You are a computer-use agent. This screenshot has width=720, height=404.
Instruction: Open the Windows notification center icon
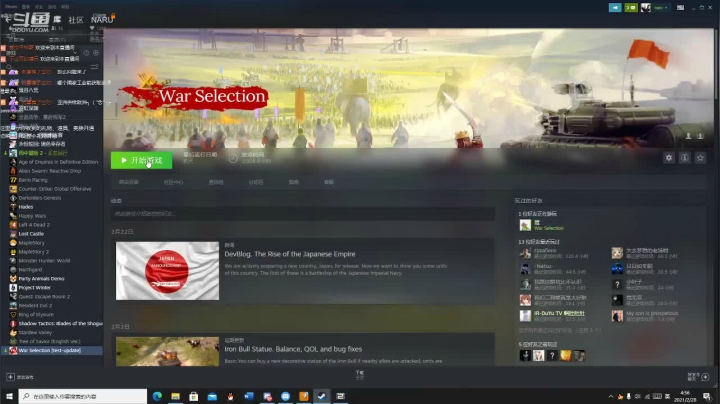[x=707, y=396]
